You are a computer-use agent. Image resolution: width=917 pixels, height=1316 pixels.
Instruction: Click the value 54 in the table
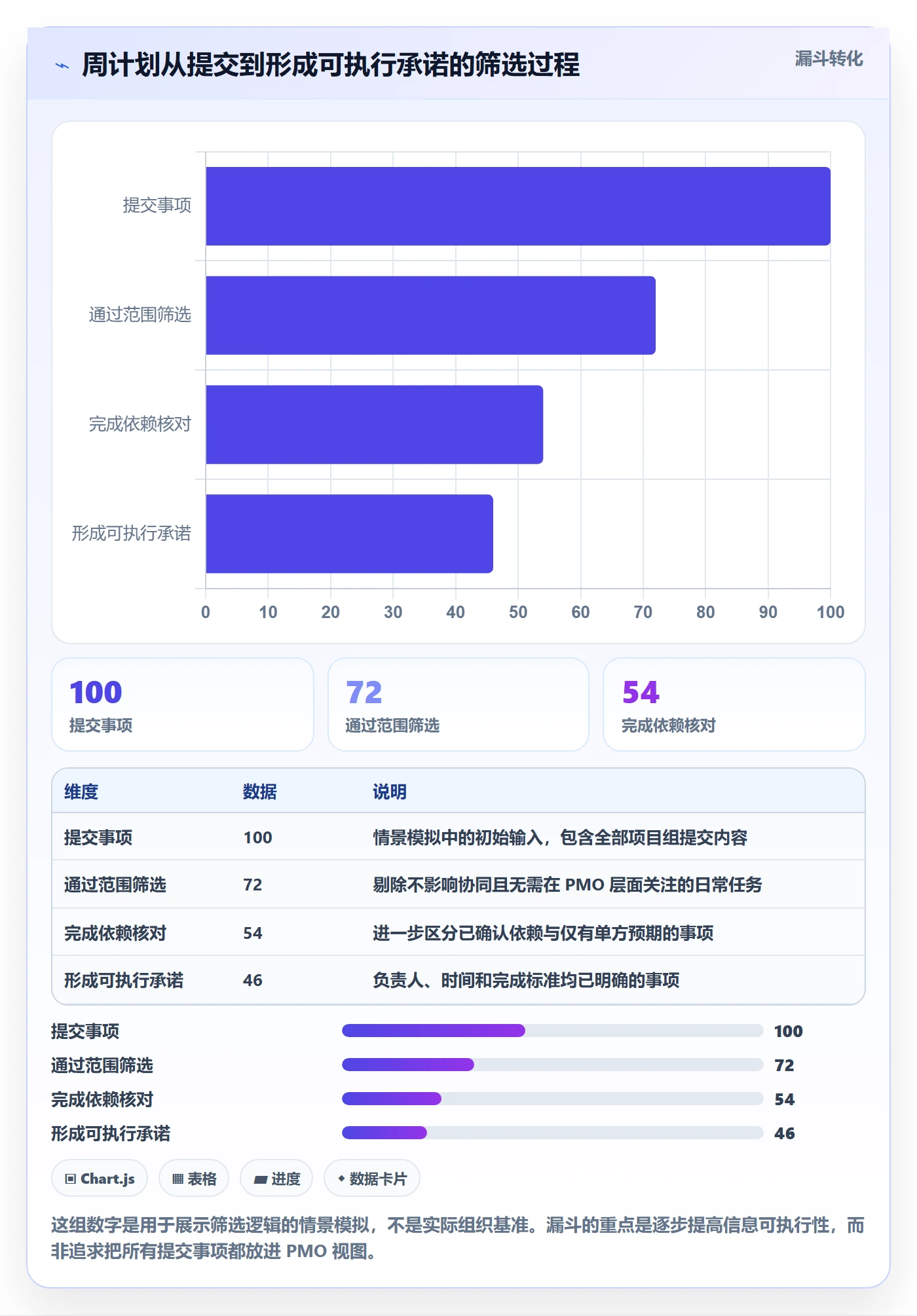(253, 933)
